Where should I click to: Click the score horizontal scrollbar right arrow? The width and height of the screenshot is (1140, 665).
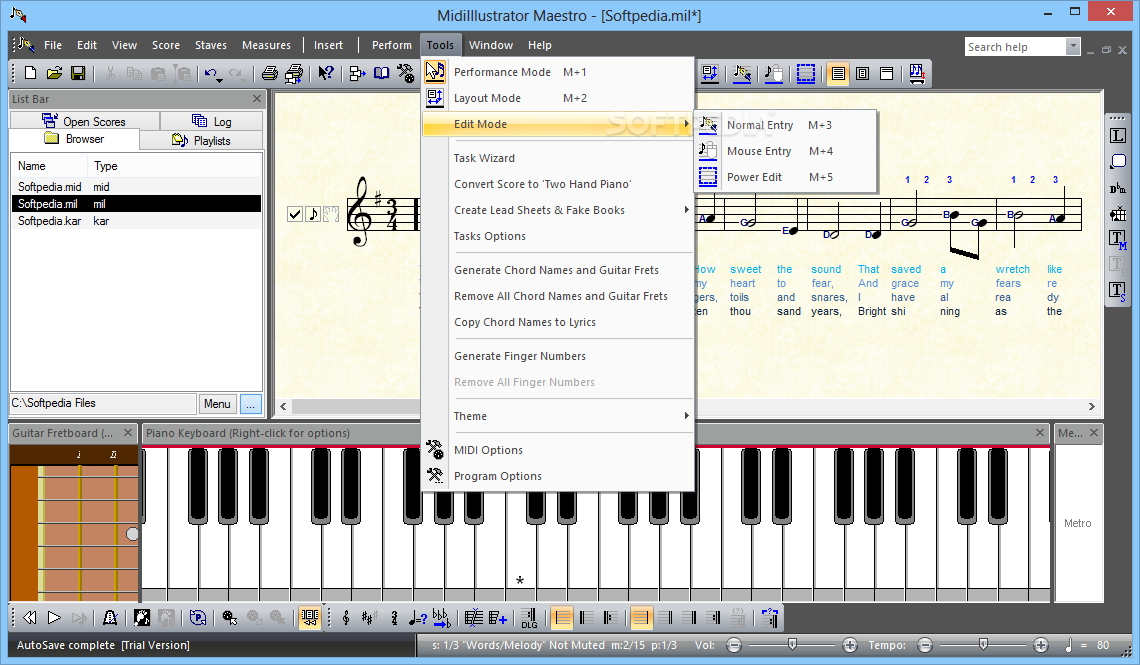pyautogui.click(x=1091, y=406)
